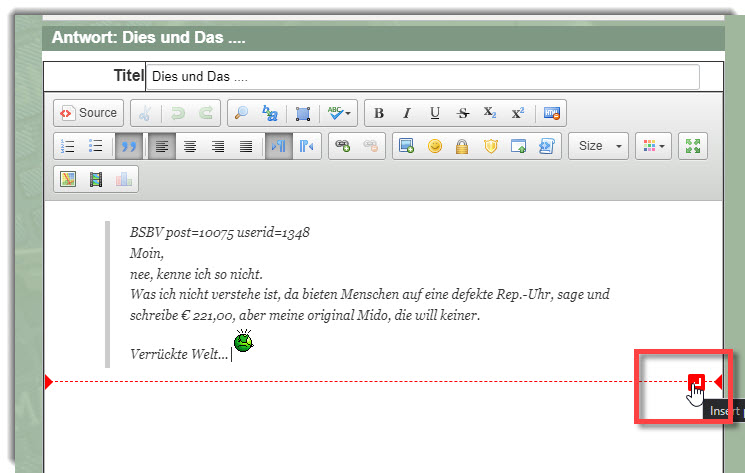Click the Source button
Viewport: 745px width, 473px height.
click(x=88, y=113)
